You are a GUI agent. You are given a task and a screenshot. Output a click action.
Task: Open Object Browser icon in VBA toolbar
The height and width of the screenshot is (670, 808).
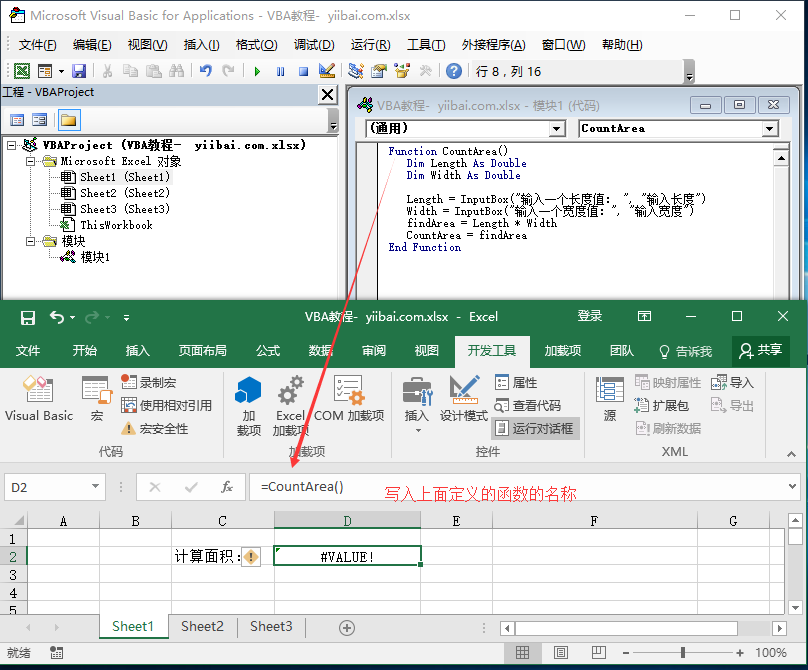tap(402, 71)
